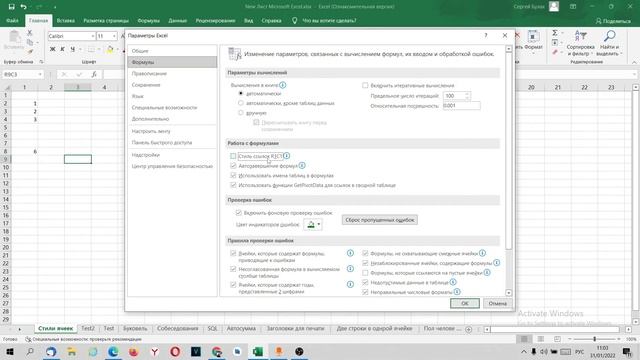Screen dimensions: 640x360
Task: Click info icon next to Вычисления в книге
Action: coord(282,85)
